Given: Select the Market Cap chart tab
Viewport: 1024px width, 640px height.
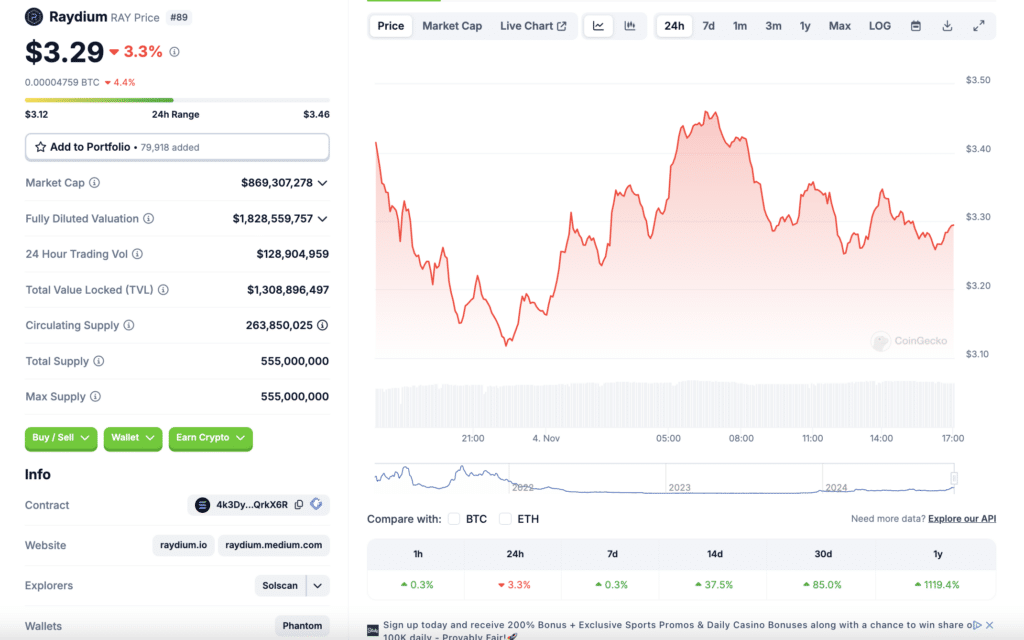Looking at the screenshot, I should click(x=452, y=26).
